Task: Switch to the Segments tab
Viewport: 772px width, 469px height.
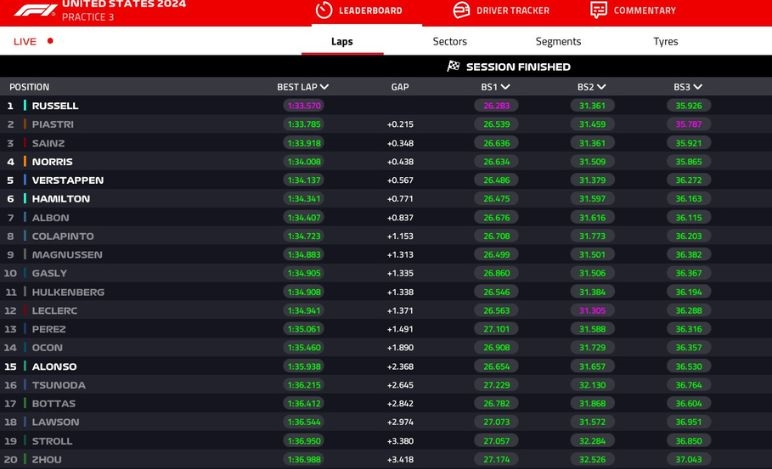Action: pos(558,42)
